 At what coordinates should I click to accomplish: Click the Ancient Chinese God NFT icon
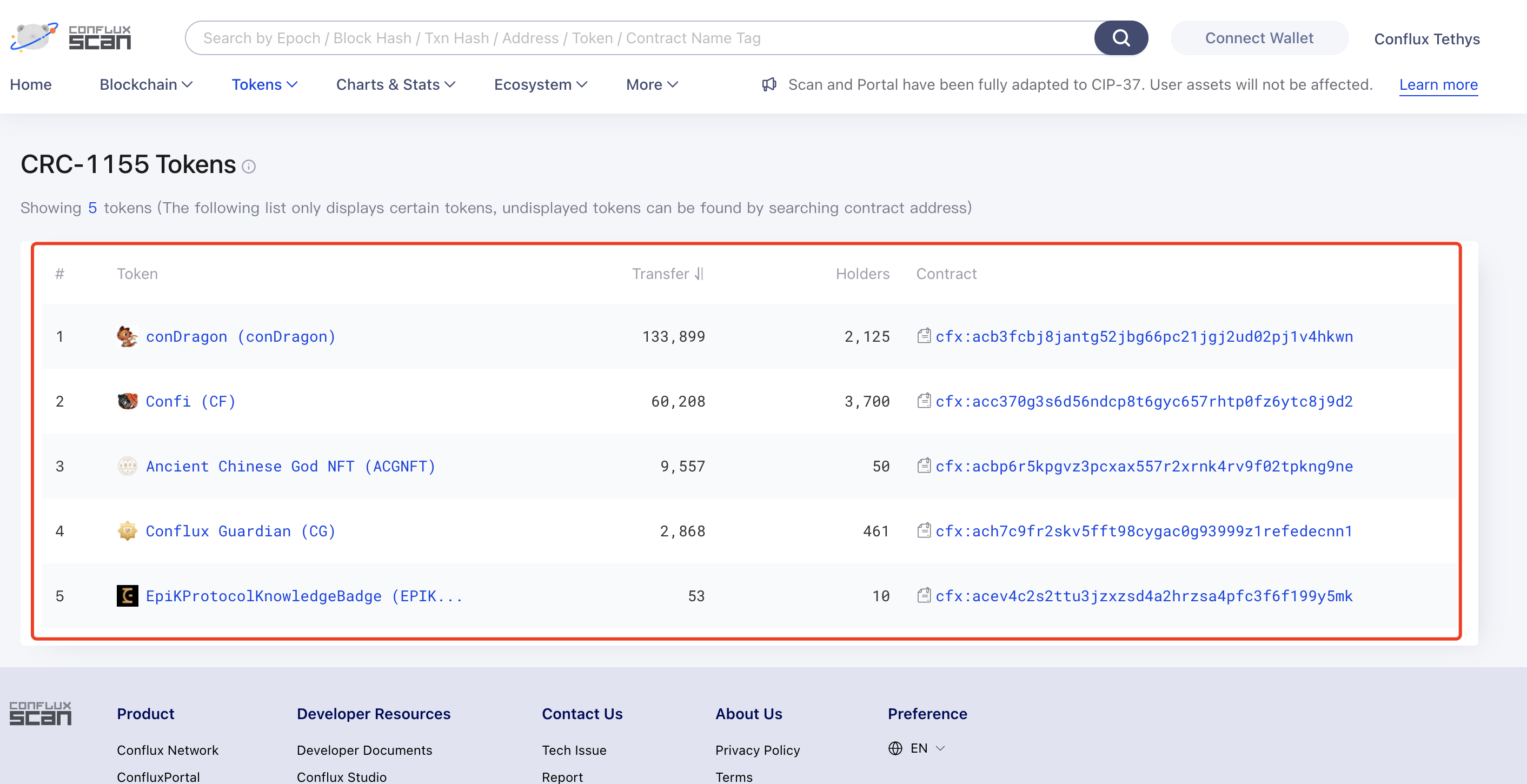point(128,467)
